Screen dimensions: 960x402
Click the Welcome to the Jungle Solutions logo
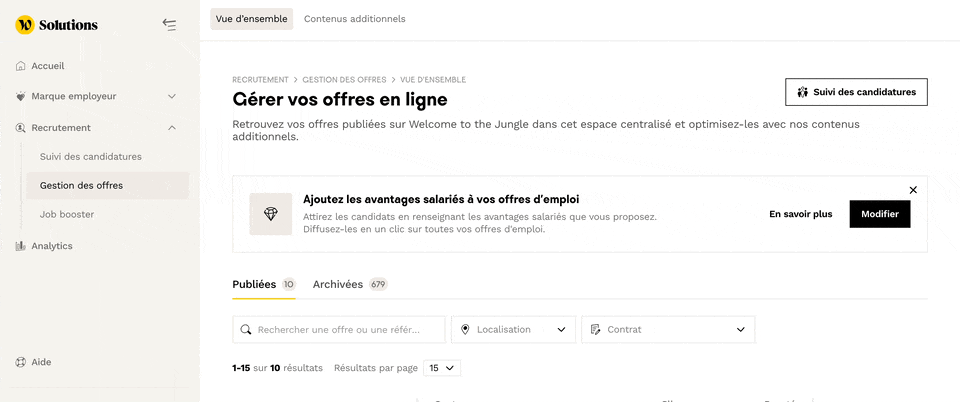coord(57,25)
